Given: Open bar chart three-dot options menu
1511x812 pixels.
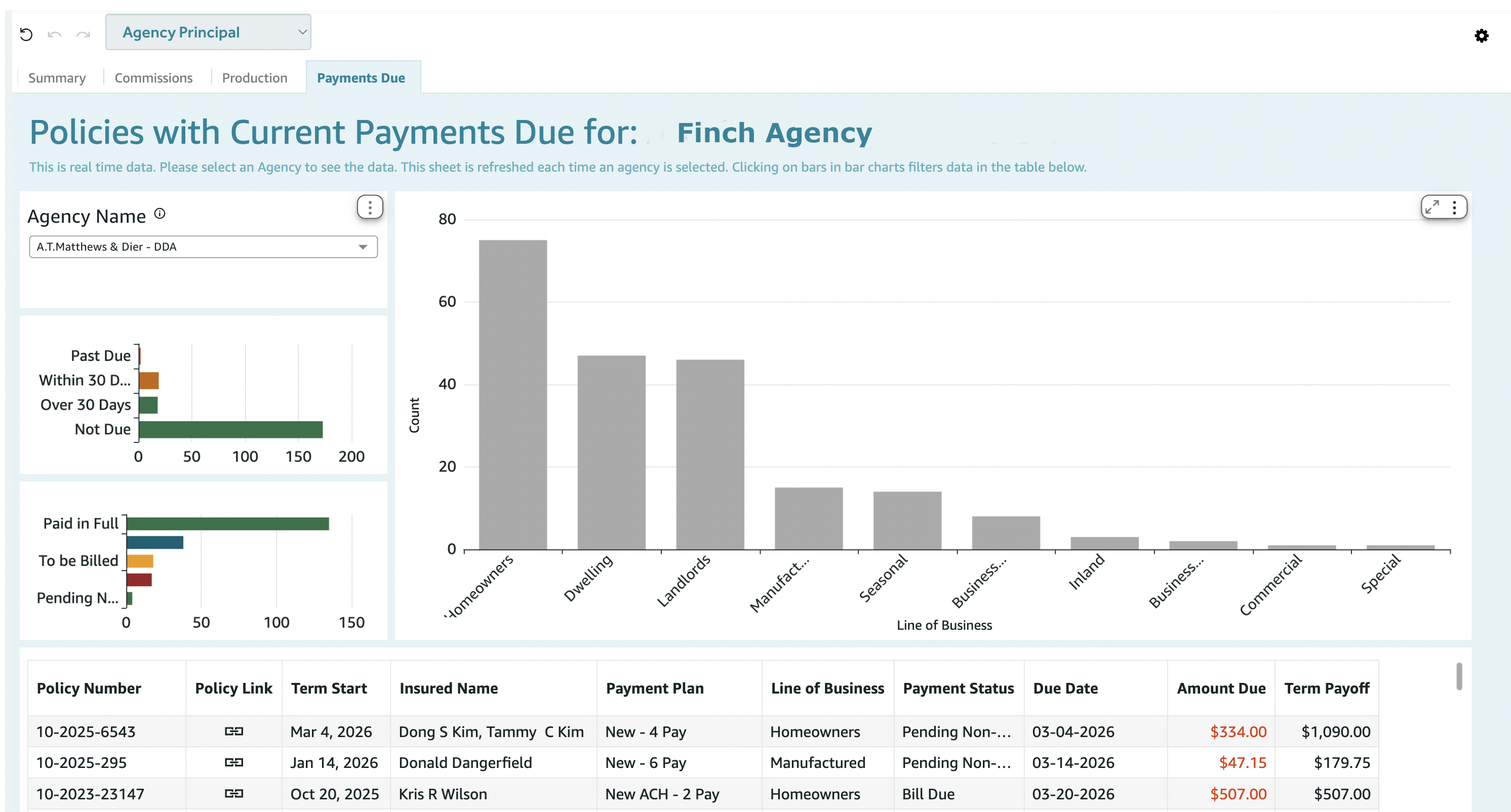Looking at the screenshot, I should click(1455, 207).
